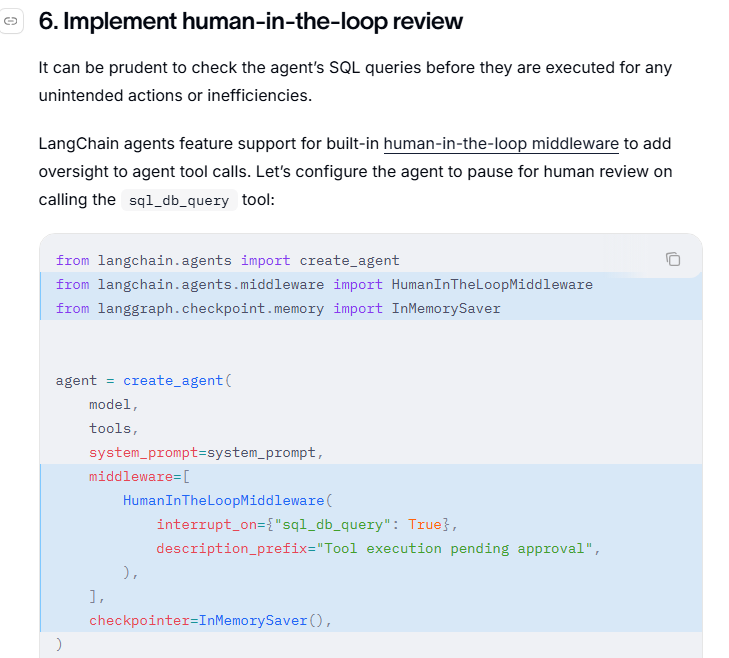Screen dimensions: 729x658
Task: Click "InMemorySaver" in the langgraph import line
Action: click(445, 308)
